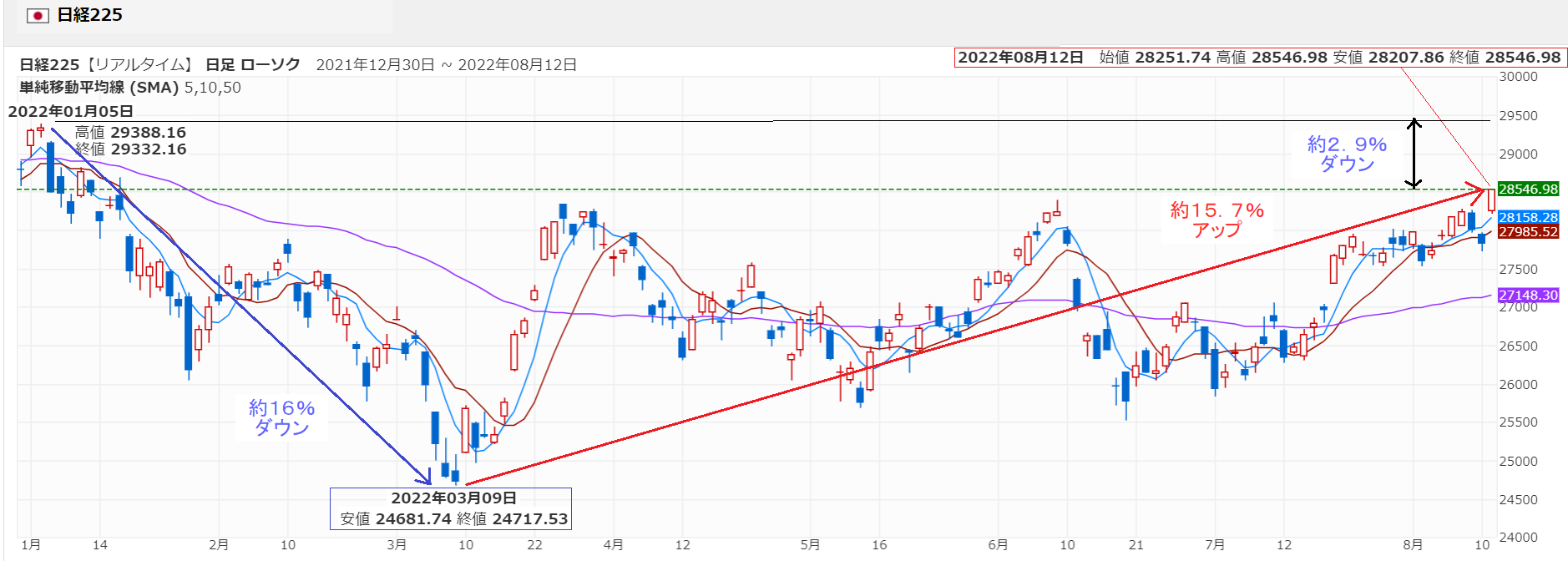Click the 単純移動平均線 (SMA) 5,10,50 label
Image resolution: width=1568 pixels, height=561 pixels.
[130, 87]
